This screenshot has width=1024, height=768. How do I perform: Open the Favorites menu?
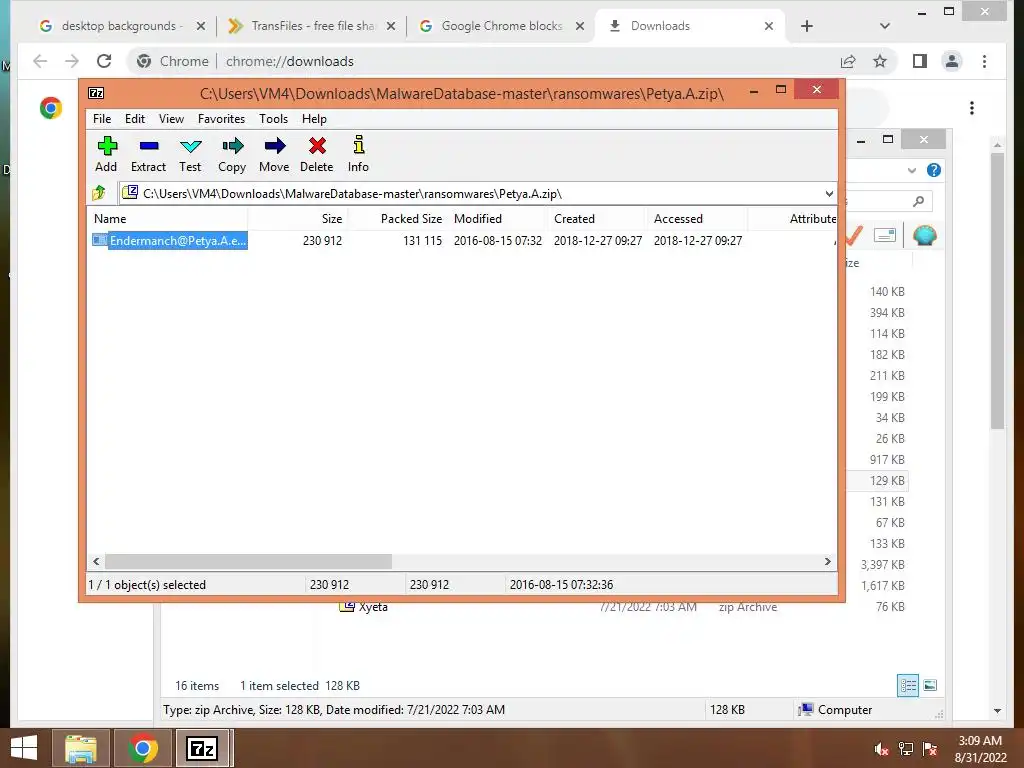tap(221, 119)
